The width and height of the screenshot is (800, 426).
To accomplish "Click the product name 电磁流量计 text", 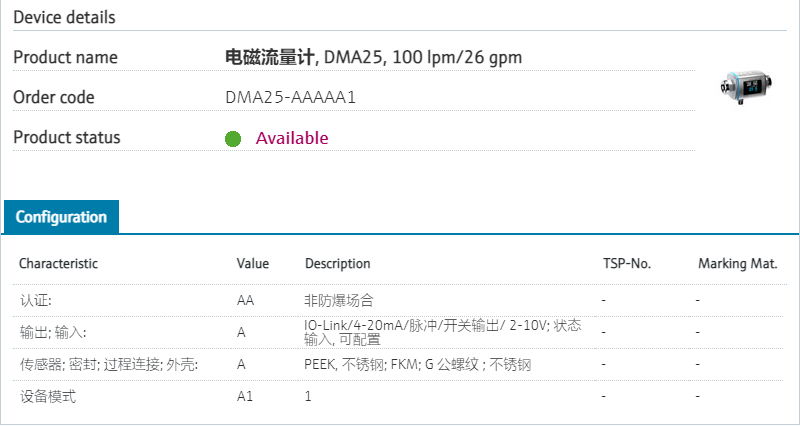I will pyautogui.click(x=270, y=57).
